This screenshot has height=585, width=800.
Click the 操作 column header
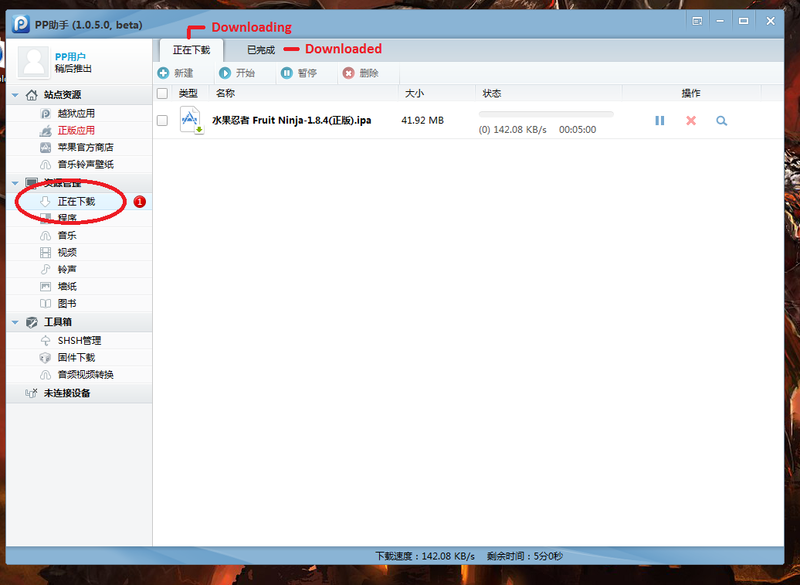pos(691,93)
